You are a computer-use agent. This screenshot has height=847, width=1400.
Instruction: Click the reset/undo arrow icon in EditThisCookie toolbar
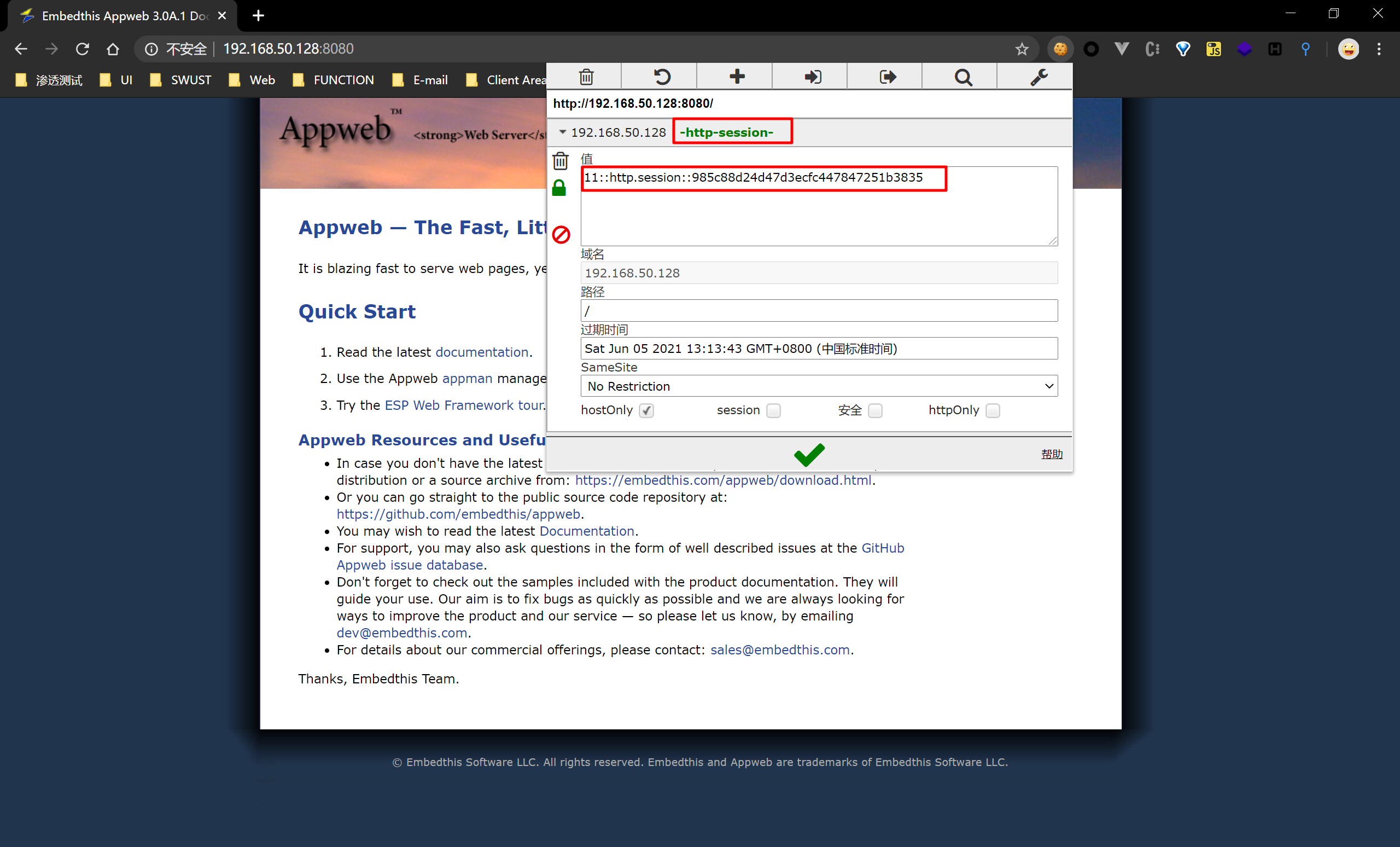pos(661,77)
